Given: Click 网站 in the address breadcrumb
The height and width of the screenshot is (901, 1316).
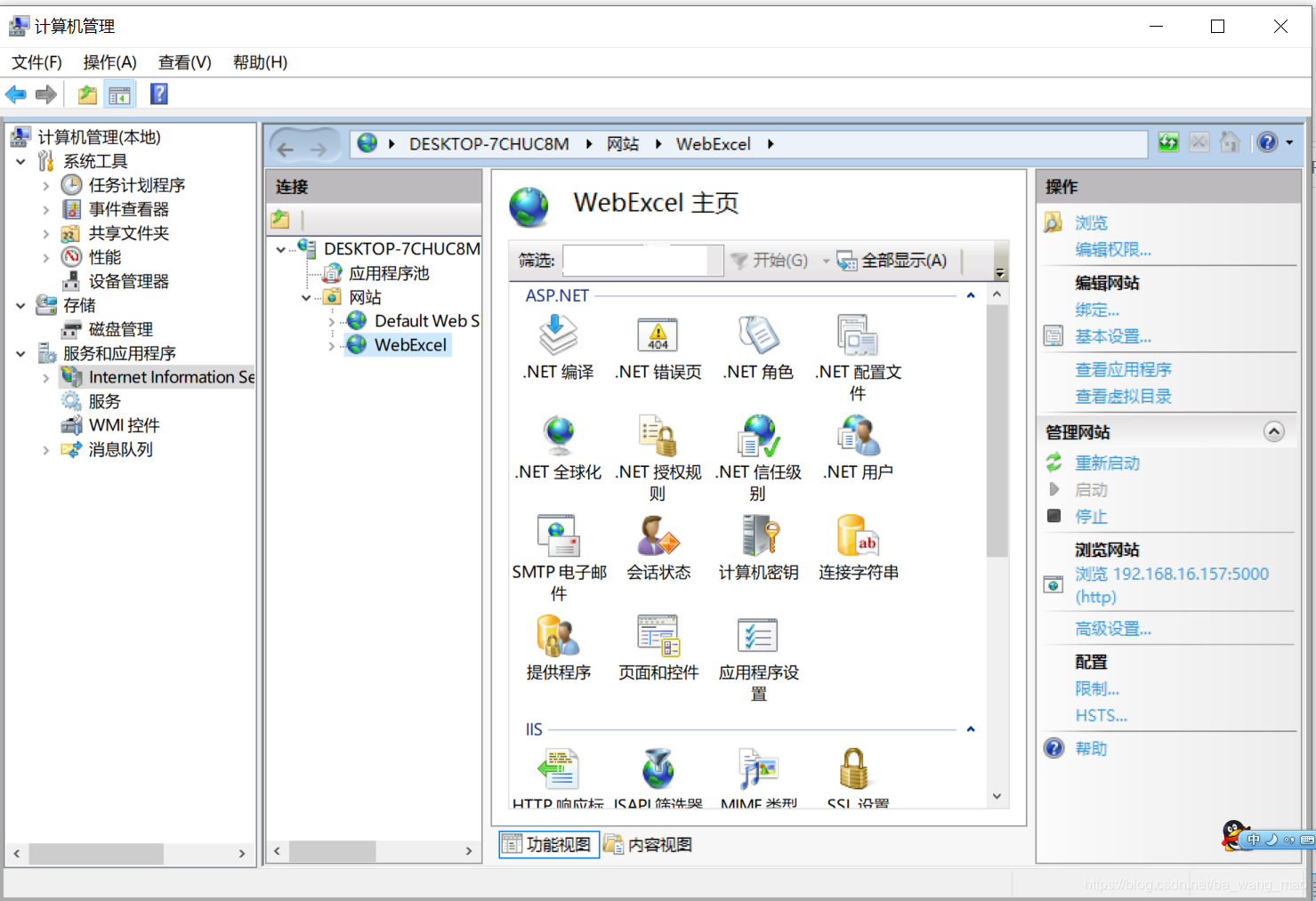Looking at the screenshot, I should 623,144.
